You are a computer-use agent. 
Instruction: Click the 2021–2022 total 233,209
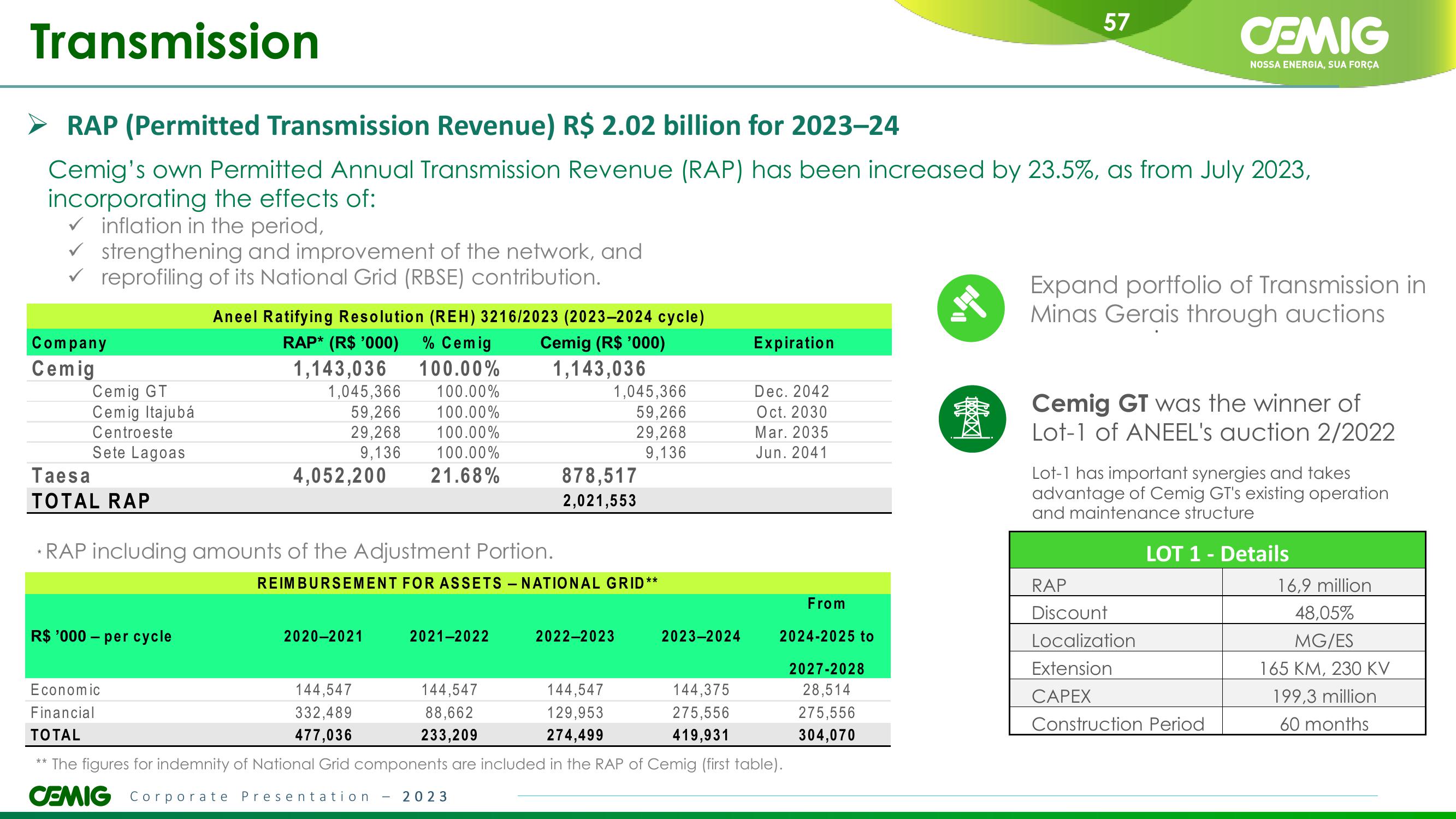coord(449,735)
